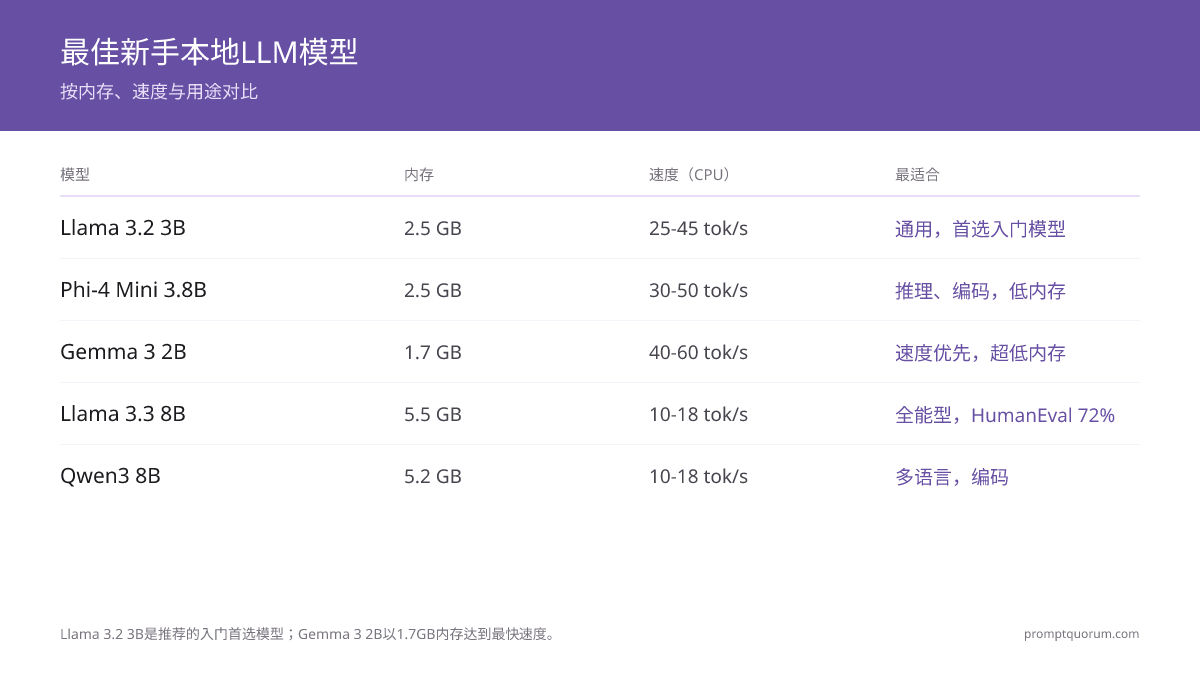
Task: Select the Llama 3.2 3B model name
Action: click(x=123, y=228)
